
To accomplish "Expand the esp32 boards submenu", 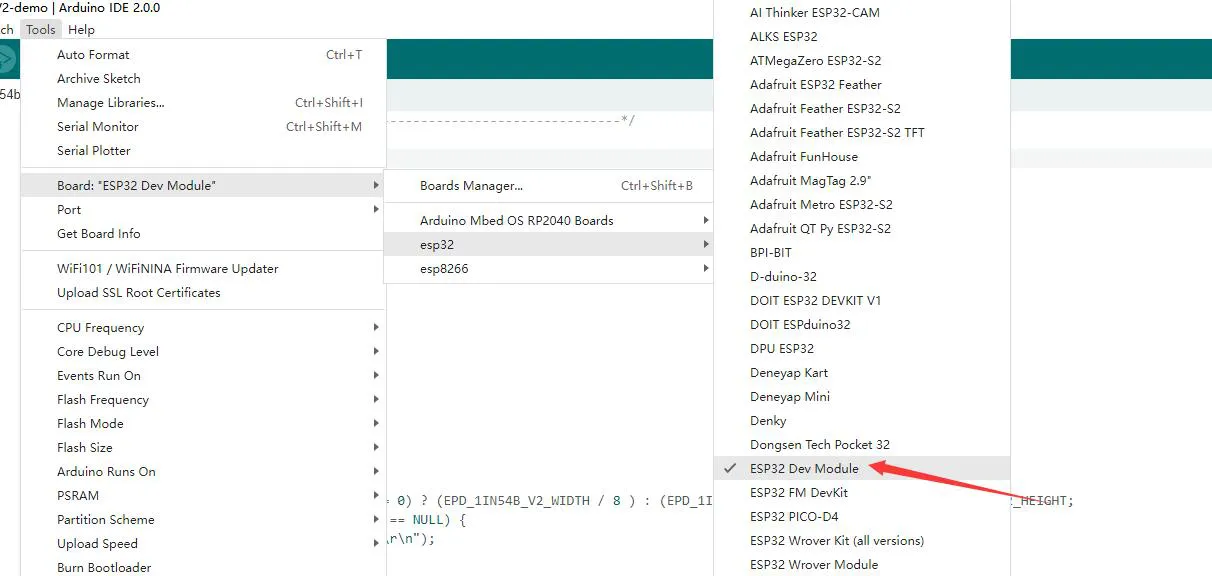I will coord(548,245).
